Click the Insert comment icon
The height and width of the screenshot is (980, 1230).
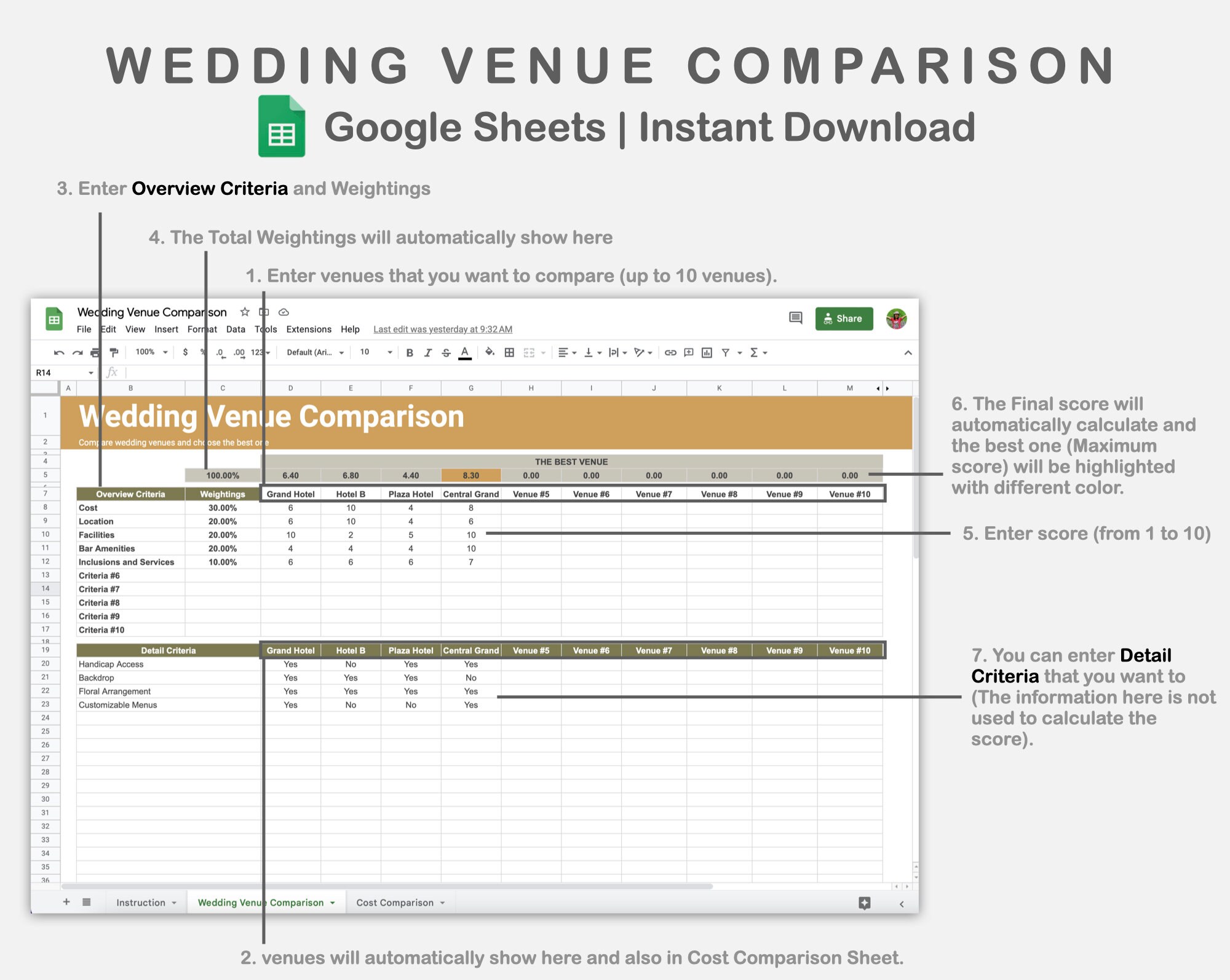click(688, 353)
